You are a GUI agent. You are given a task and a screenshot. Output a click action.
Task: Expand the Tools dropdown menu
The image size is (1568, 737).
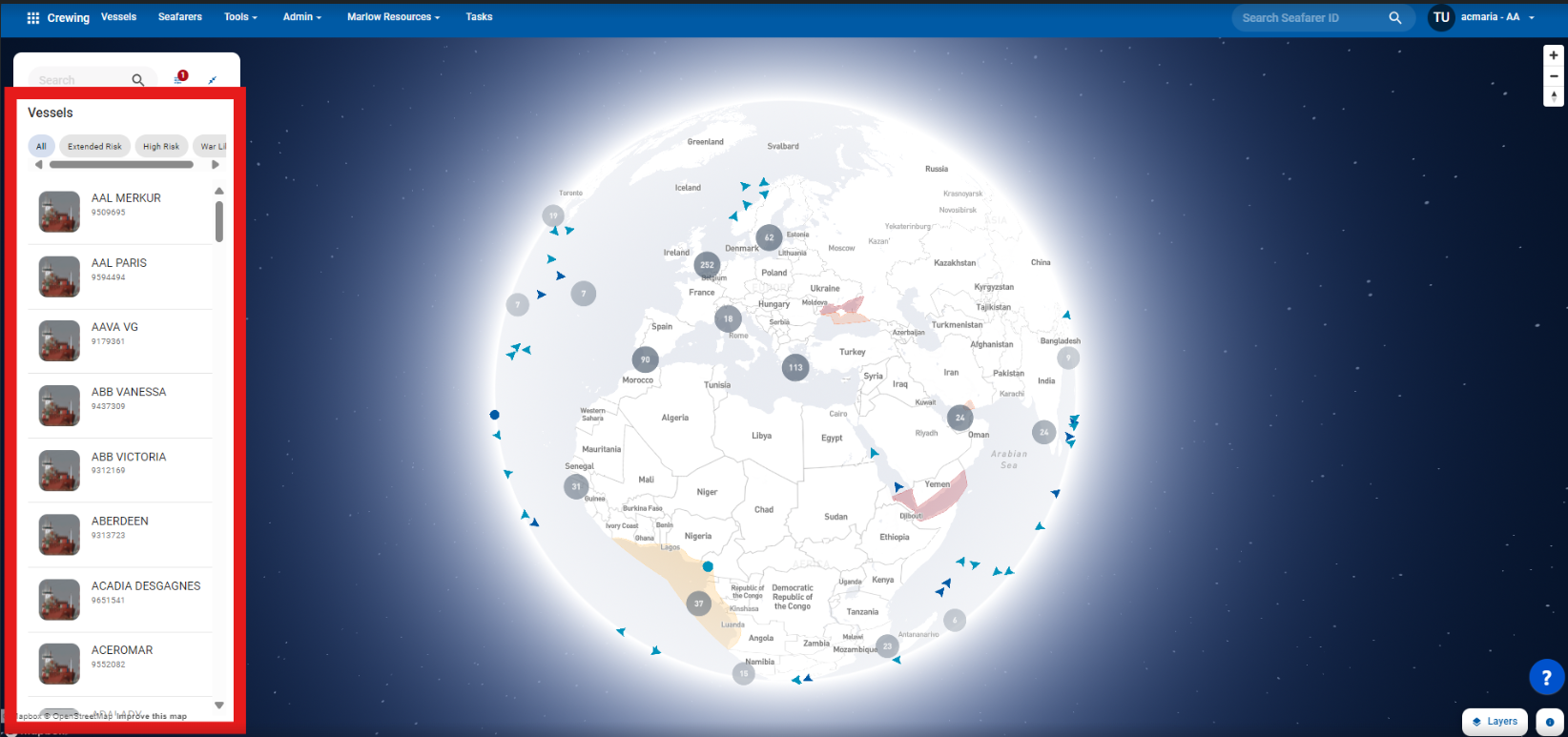click(x=240, y=17)
